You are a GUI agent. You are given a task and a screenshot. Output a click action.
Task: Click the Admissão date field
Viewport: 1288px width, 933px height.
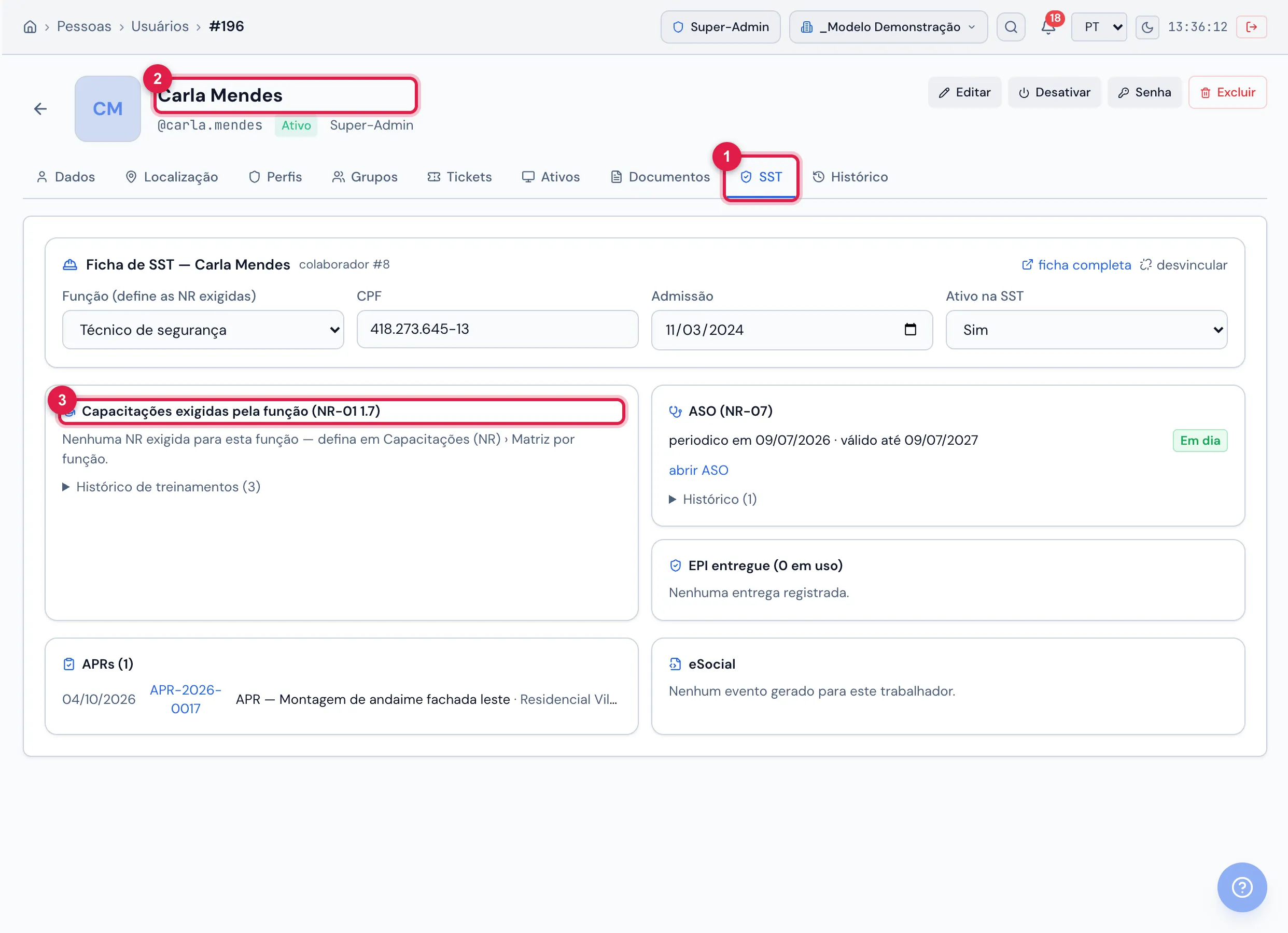click(x=792, y=330)
